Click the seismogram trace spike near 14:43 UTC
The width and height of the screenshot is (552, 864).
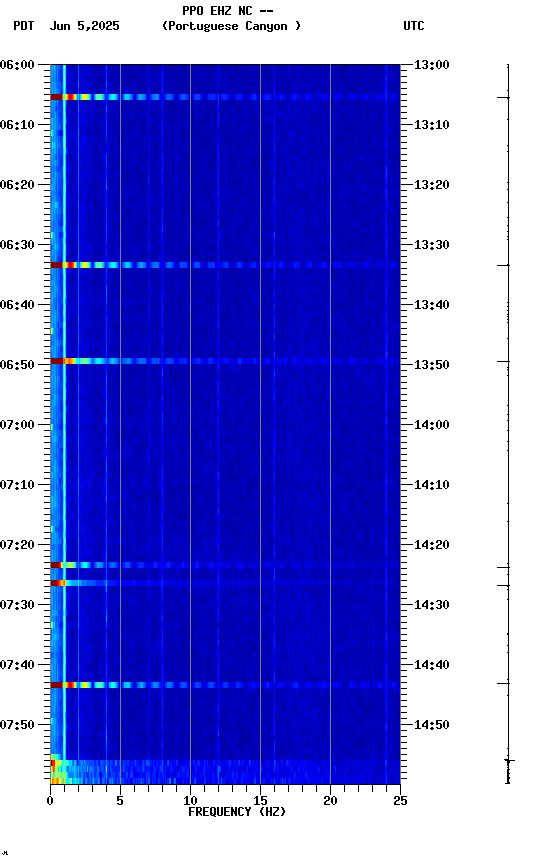click(x=504, y=684)
